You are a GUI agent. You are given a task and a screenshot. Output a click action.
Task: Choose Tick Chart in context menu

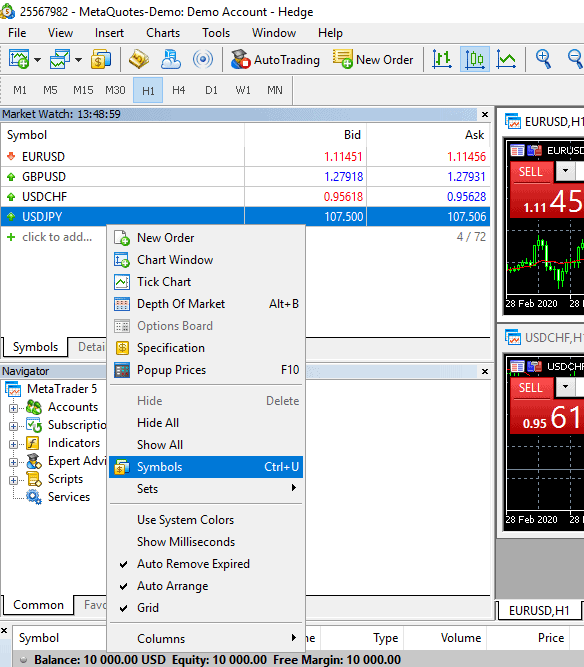click(x=206, y=282)
